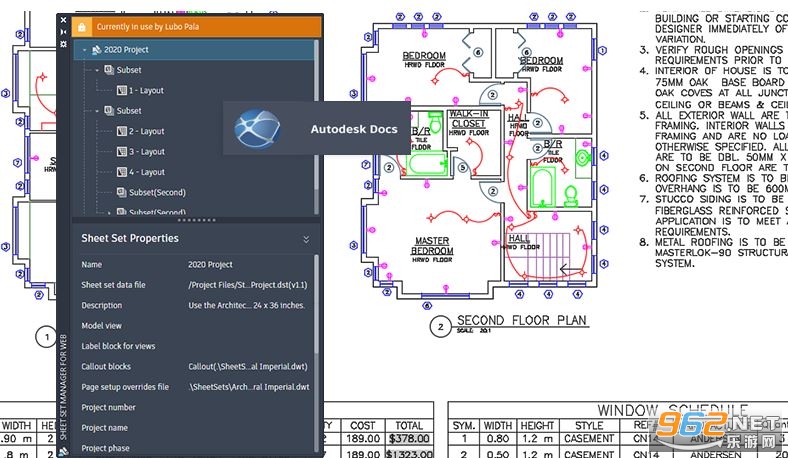Click the Sheet Set Manager icon at palette bottom-left
788x458 pixels.
click(64, 452)
